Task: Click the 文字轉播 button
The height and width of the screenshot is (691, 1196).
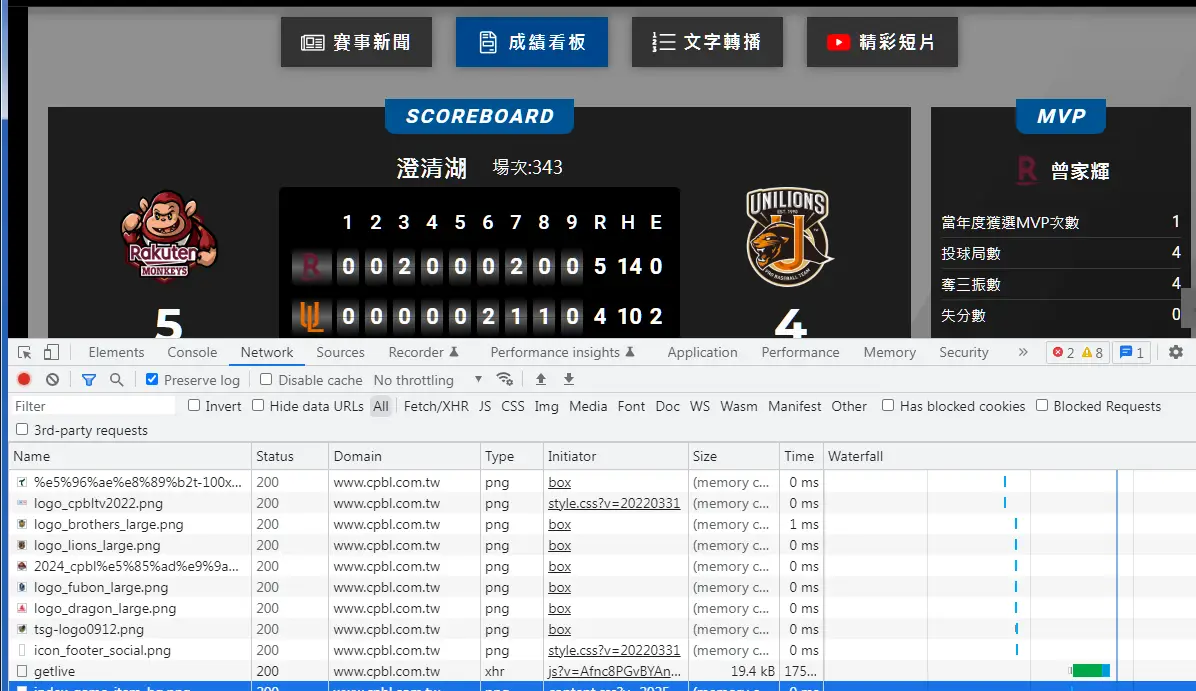Action: tap(707, 42)
